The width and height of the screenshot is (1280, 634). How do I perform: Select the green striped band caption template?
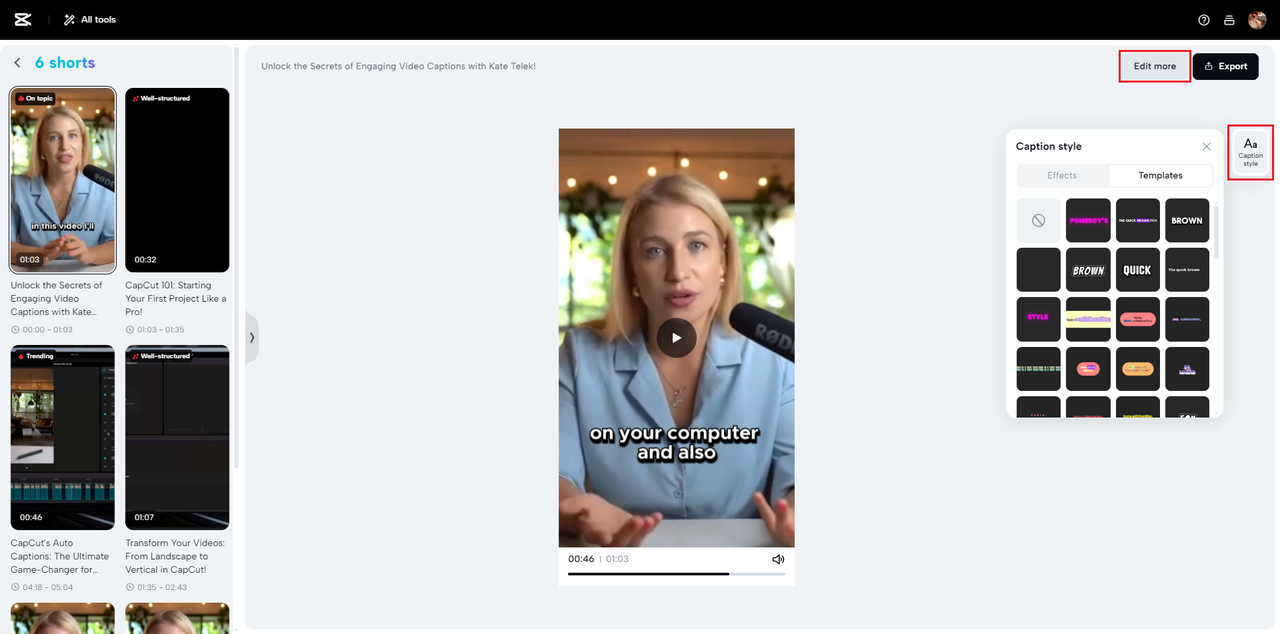pyautogui.click(x=1038, y=369)
